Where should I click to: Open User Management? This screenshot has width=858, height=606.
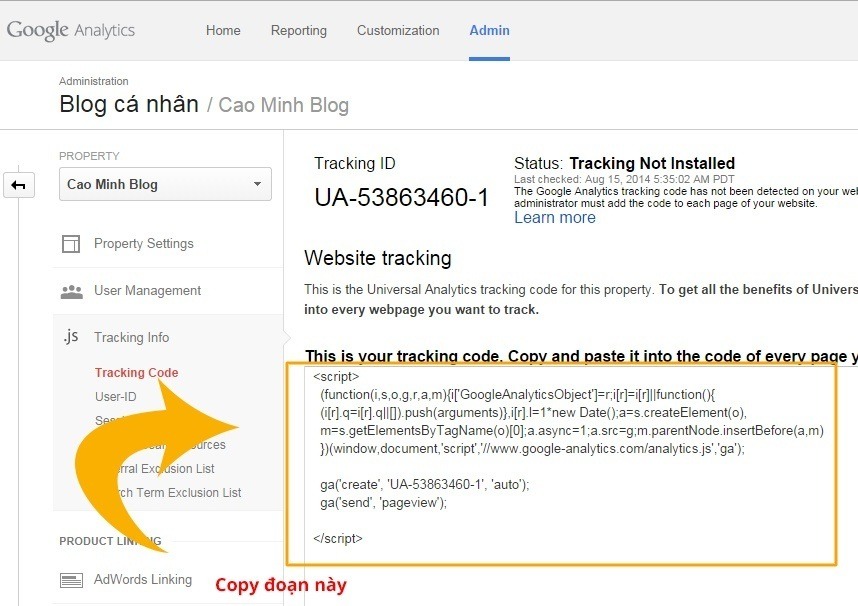(147, 291)
